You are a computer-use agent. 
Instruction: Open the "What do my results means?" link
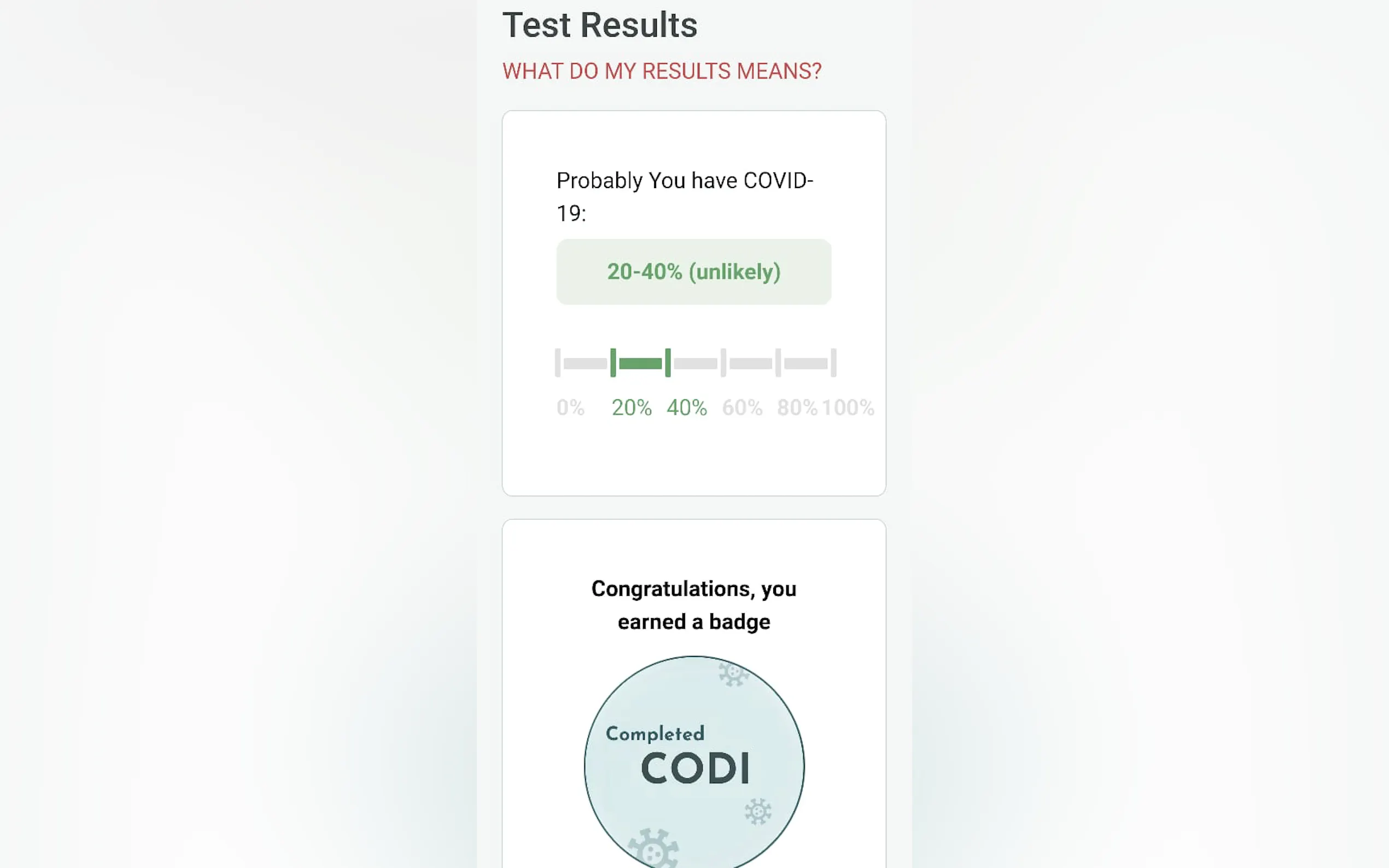coord(662,71)
